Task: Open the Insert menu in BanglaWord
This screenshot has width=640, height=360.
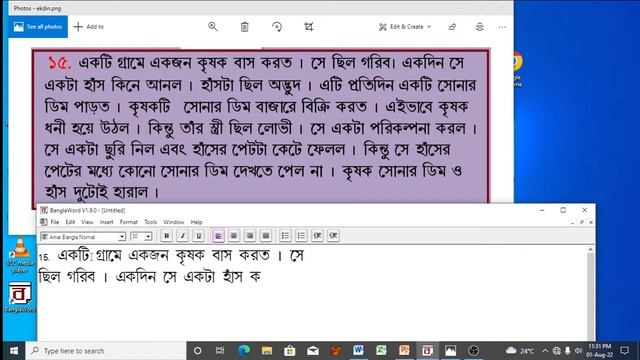Action: (x=107, y=222)
